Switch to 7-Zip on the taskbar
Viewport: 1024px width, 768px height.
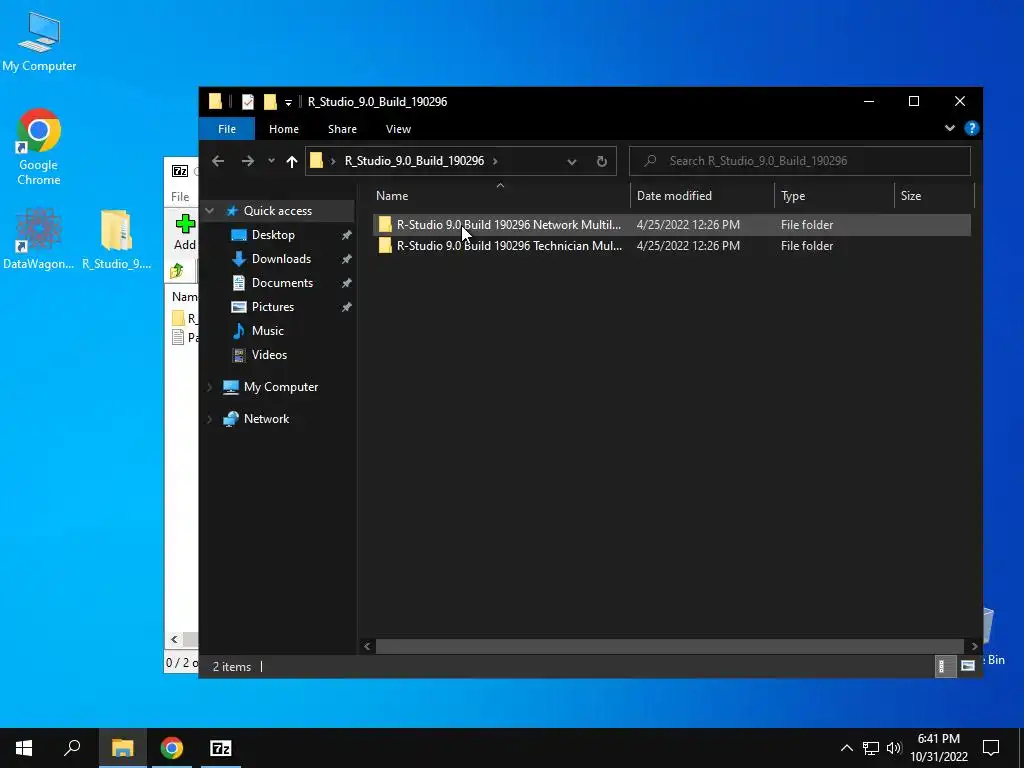pos(221,748)
